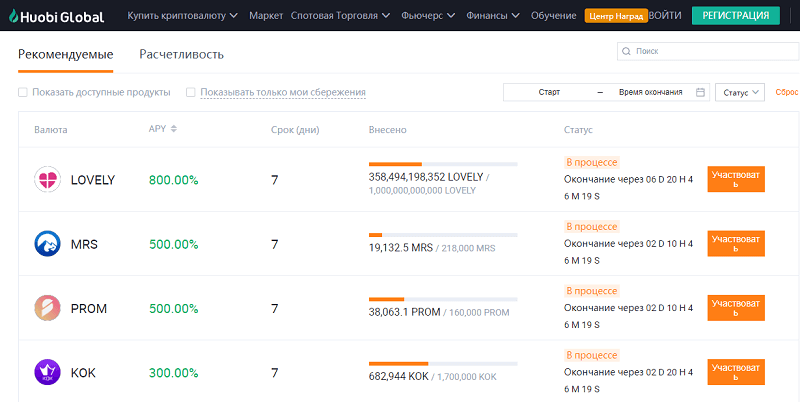Click the KOK '300.00%' APY value
800x402 pixels.
[173, 373]
